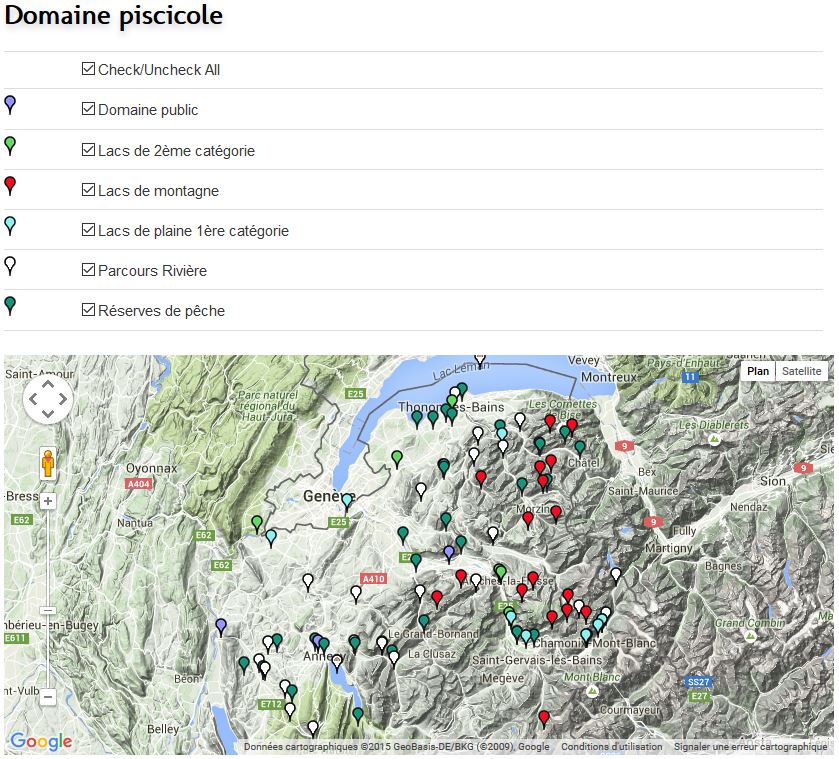The height and width of the screenshot is (759, 839).
Task: Click the Lacs de montagne label text
Action: click(158, 191)
